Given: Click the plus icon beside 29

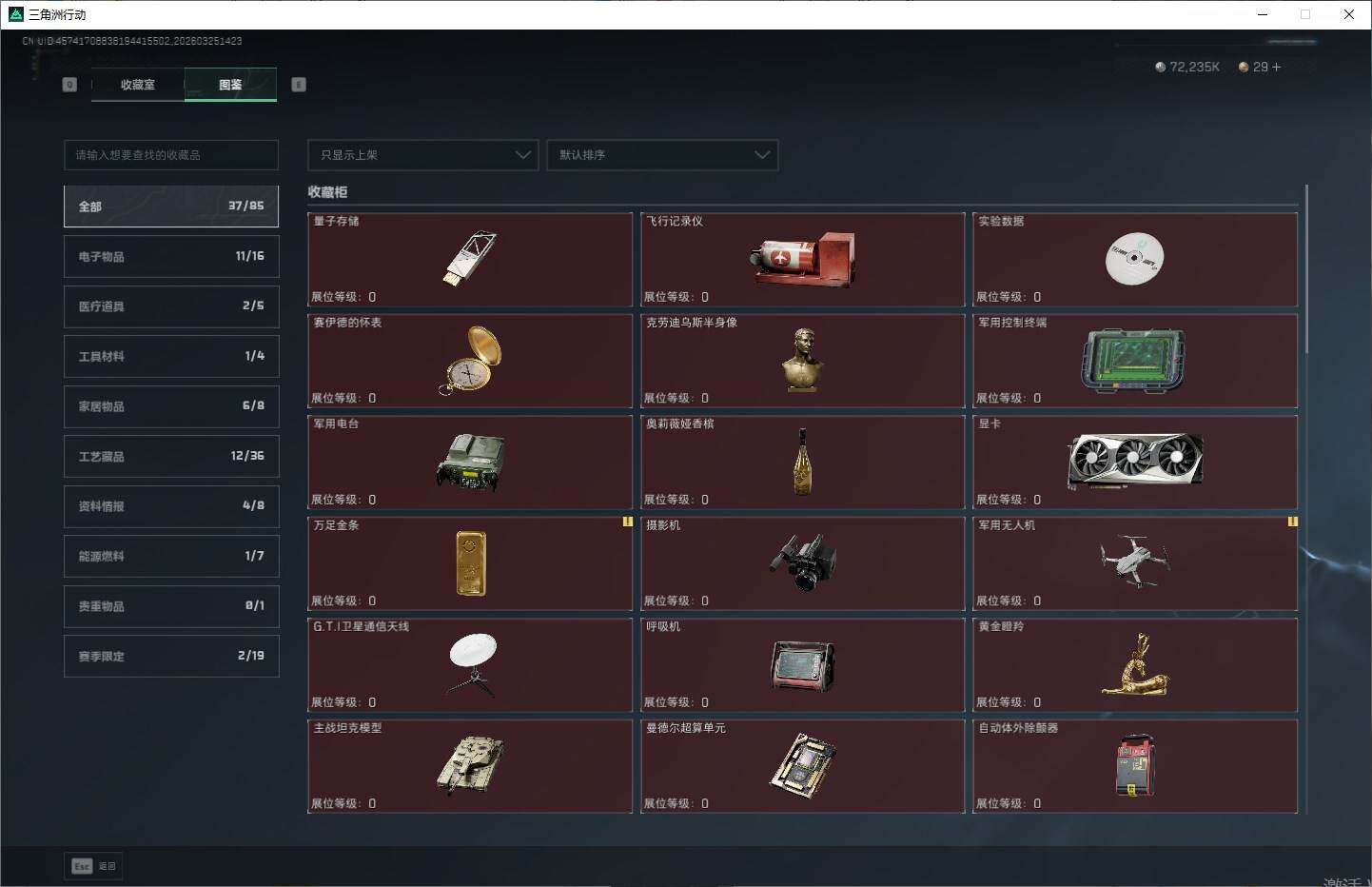Looking at the screenshot, I should point(1276,67).
